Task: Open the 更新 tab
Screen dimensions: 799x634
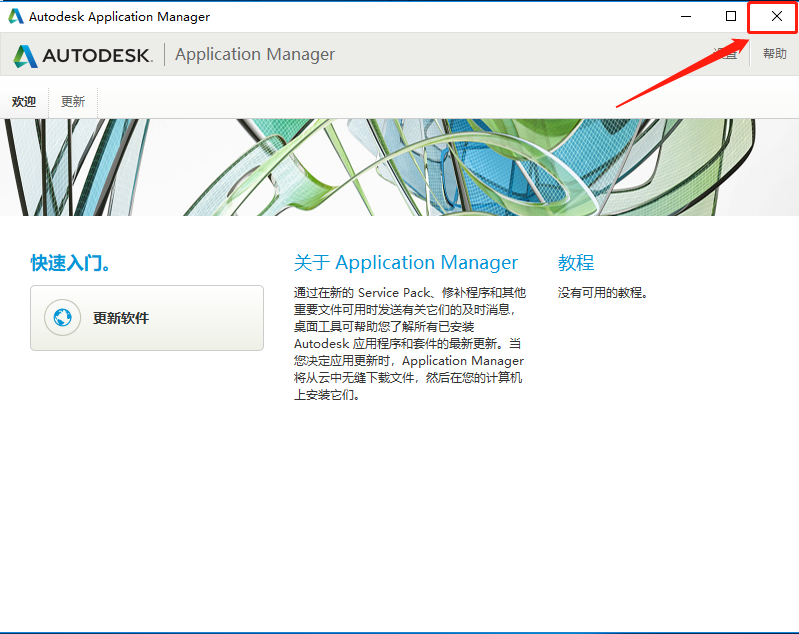Action: [x=73, y=102]
